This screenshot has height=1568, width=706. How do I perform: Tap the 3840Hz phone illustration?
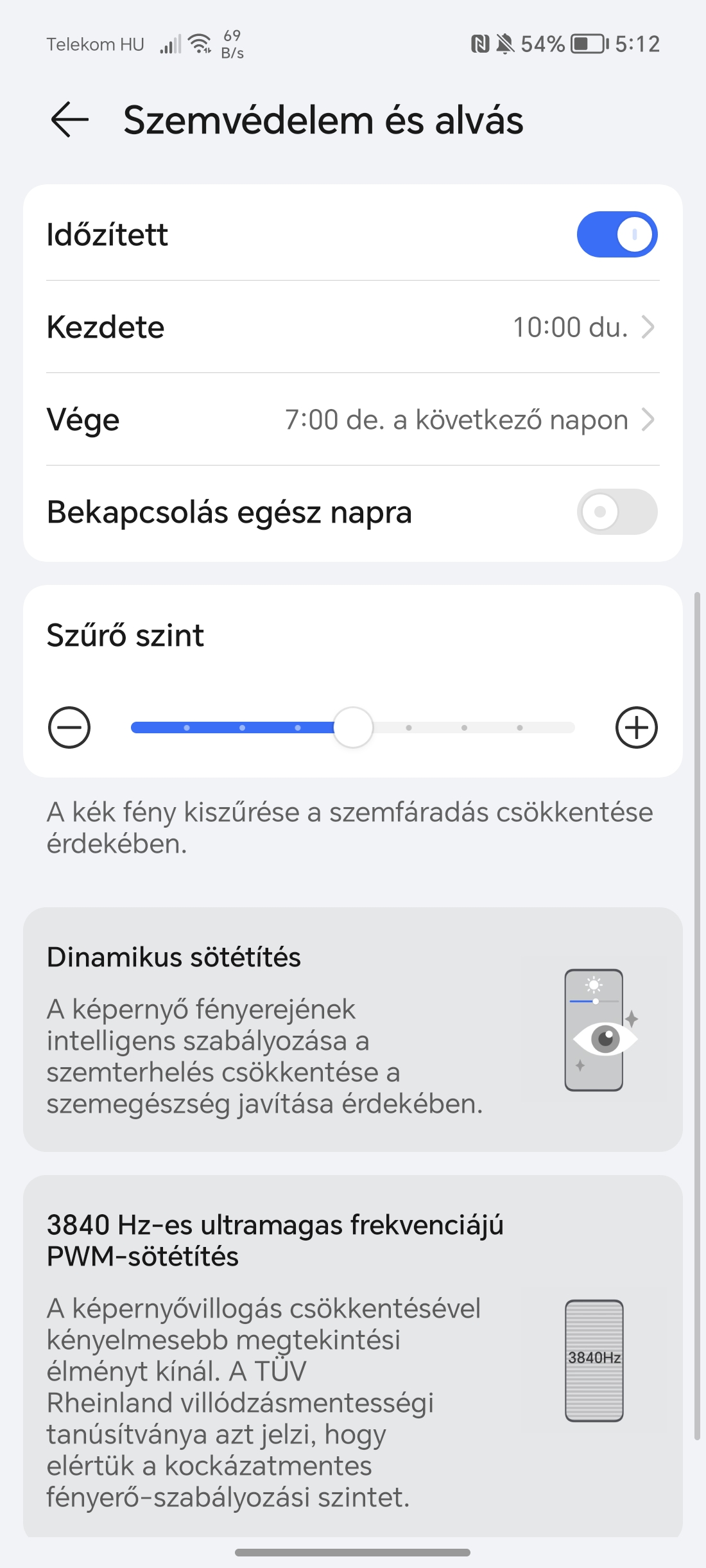(x=594, y=1361)
